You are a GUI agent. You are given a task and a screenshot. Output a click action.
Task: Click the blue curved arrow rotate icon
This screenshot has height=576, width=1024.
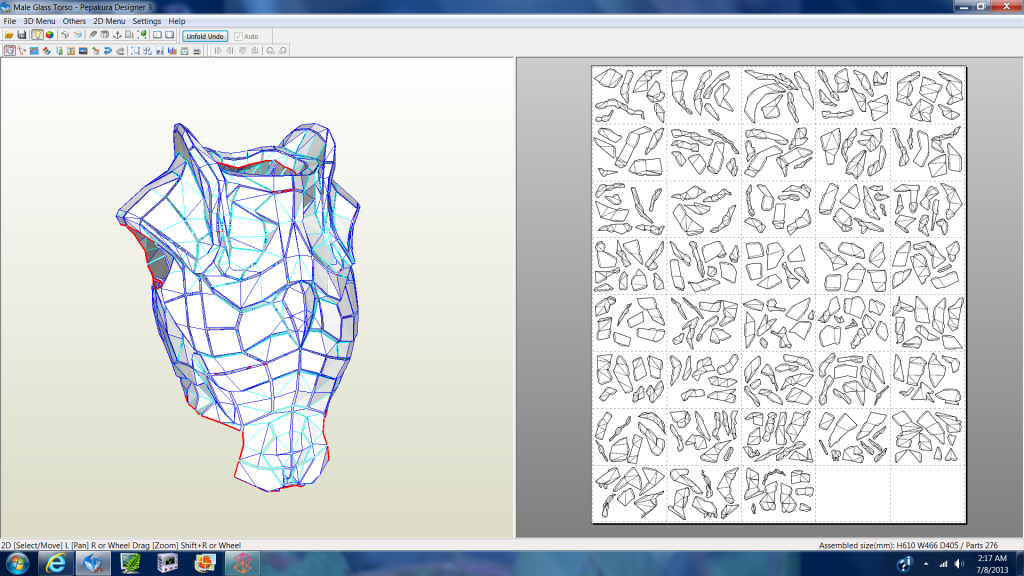point(108,50)
